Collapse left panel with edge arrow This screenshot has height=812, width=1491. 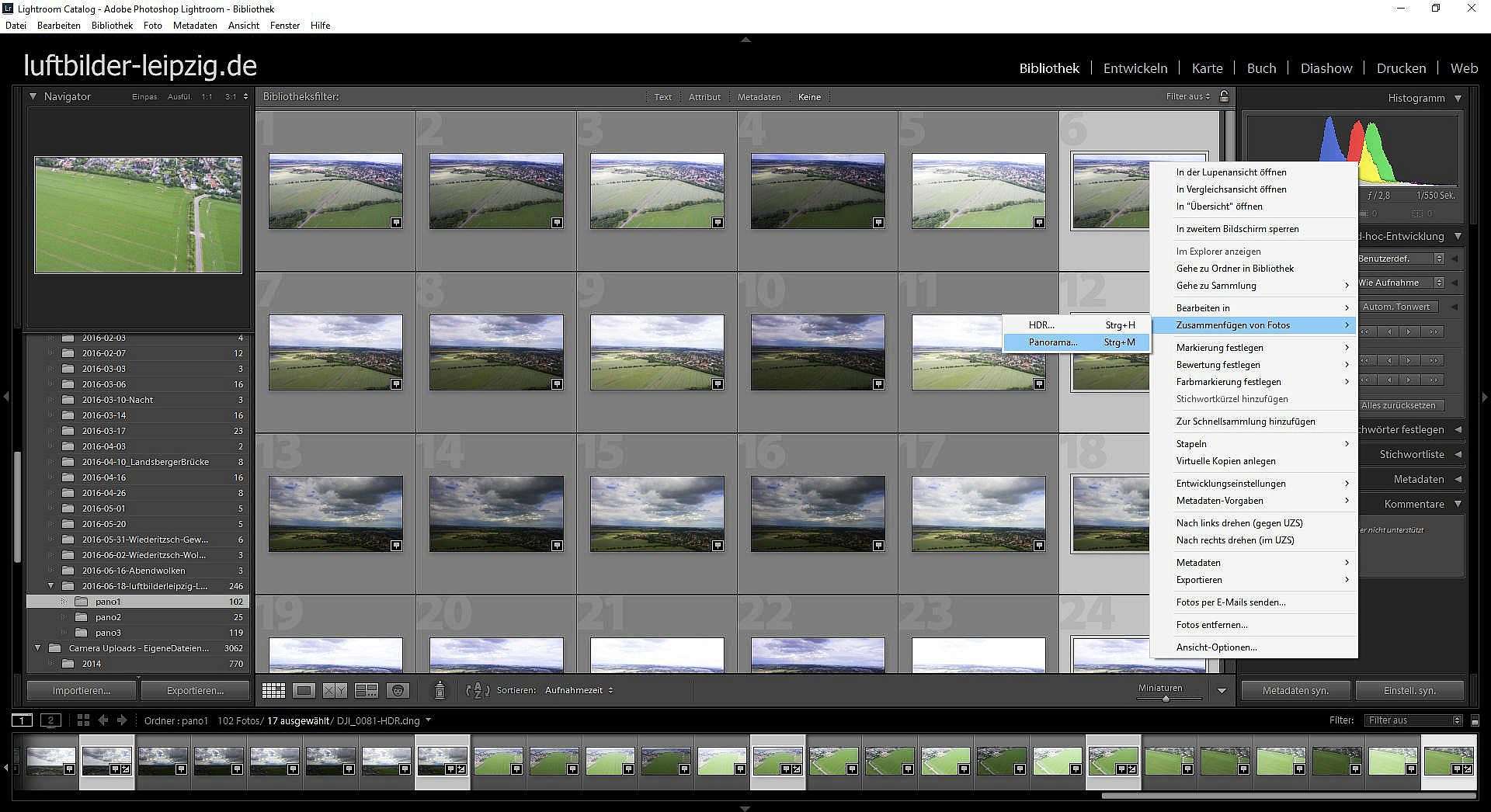(6, 397)
